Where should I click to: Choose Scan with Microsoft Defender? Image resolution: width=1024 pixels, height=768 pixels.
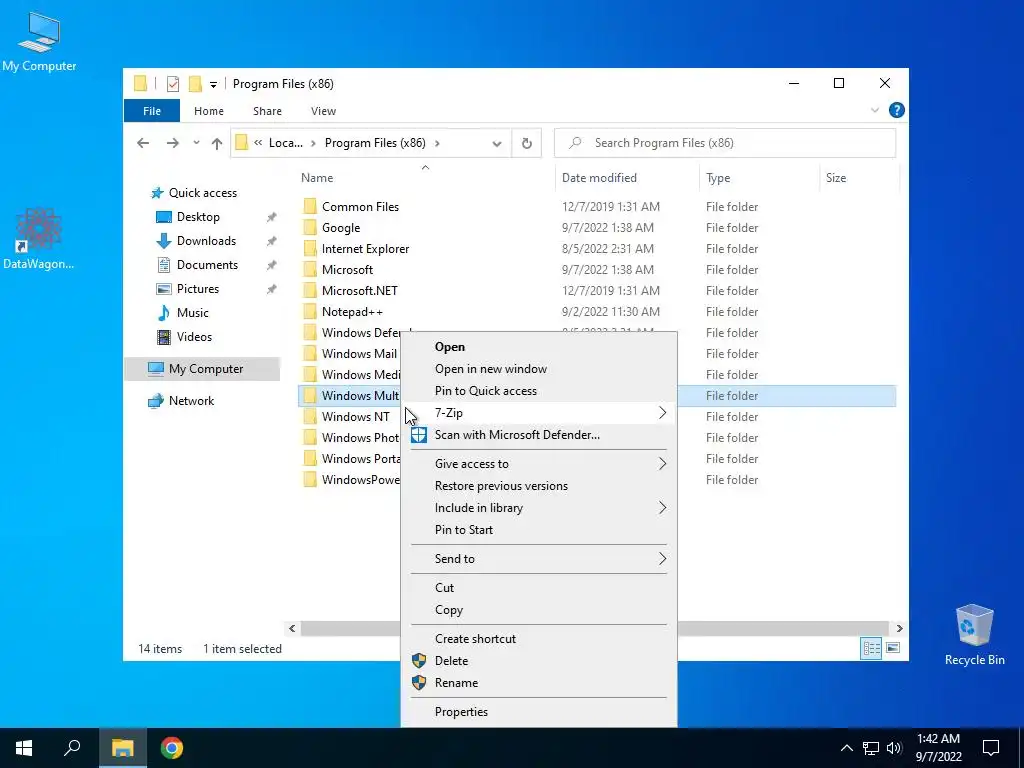click(x=539, y=435)
